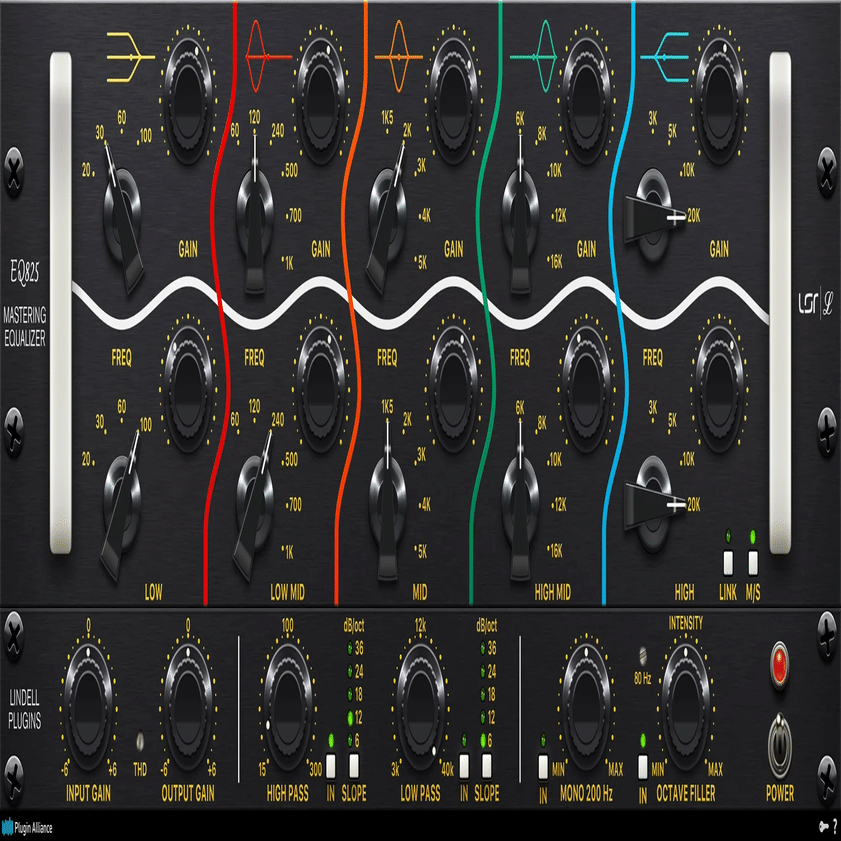
Task: Click the lower row HIGH MID gain knob
Action: (586, 389)
